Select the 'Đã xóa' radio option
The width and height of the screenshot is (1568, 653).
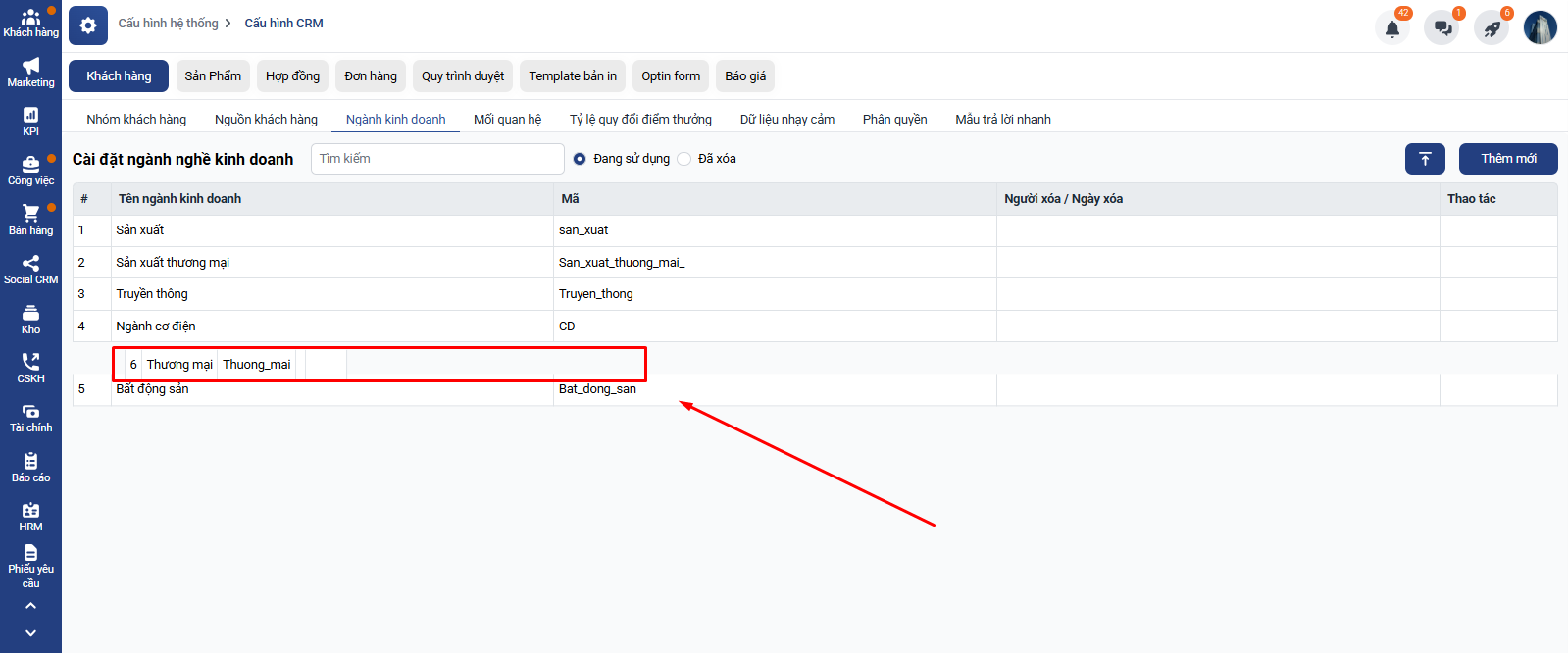[684, 159]
